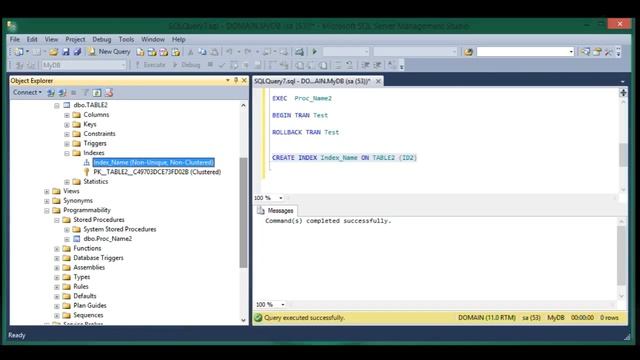Select the PK__TABLE2 clustered index item
640x360 pixels.
coord(157,172)
